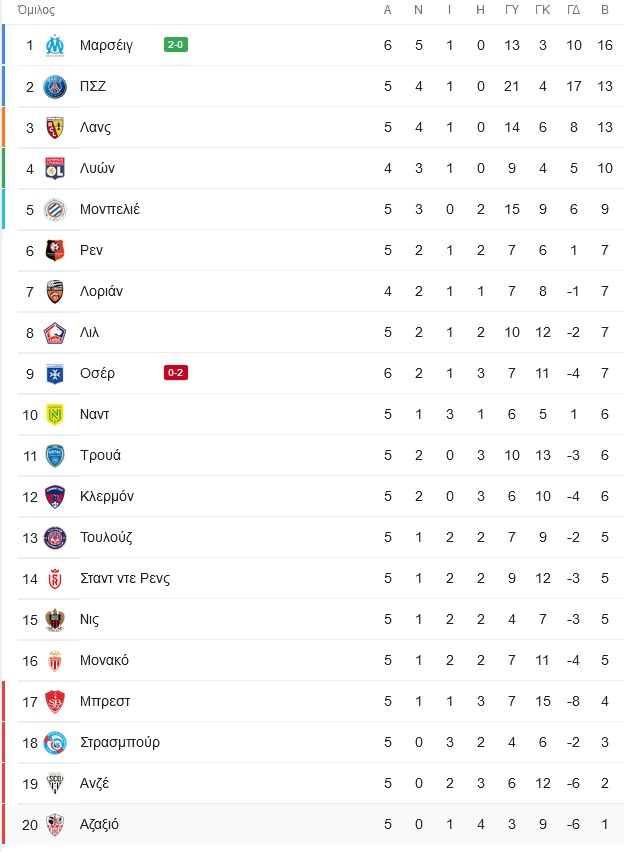Open the Nantes yellow crest icon

[x=55, y=415]
